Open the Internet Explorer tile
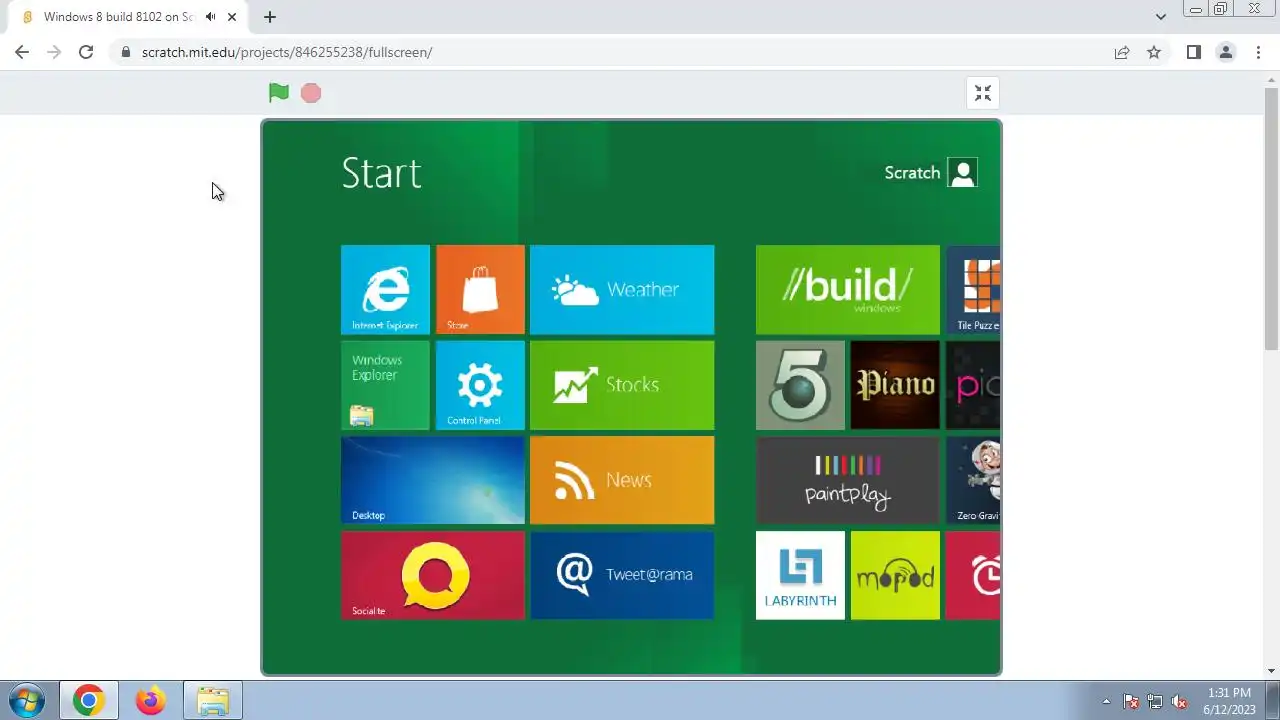1280x720 pixels. pyautogui.click(x=385, y=289)
